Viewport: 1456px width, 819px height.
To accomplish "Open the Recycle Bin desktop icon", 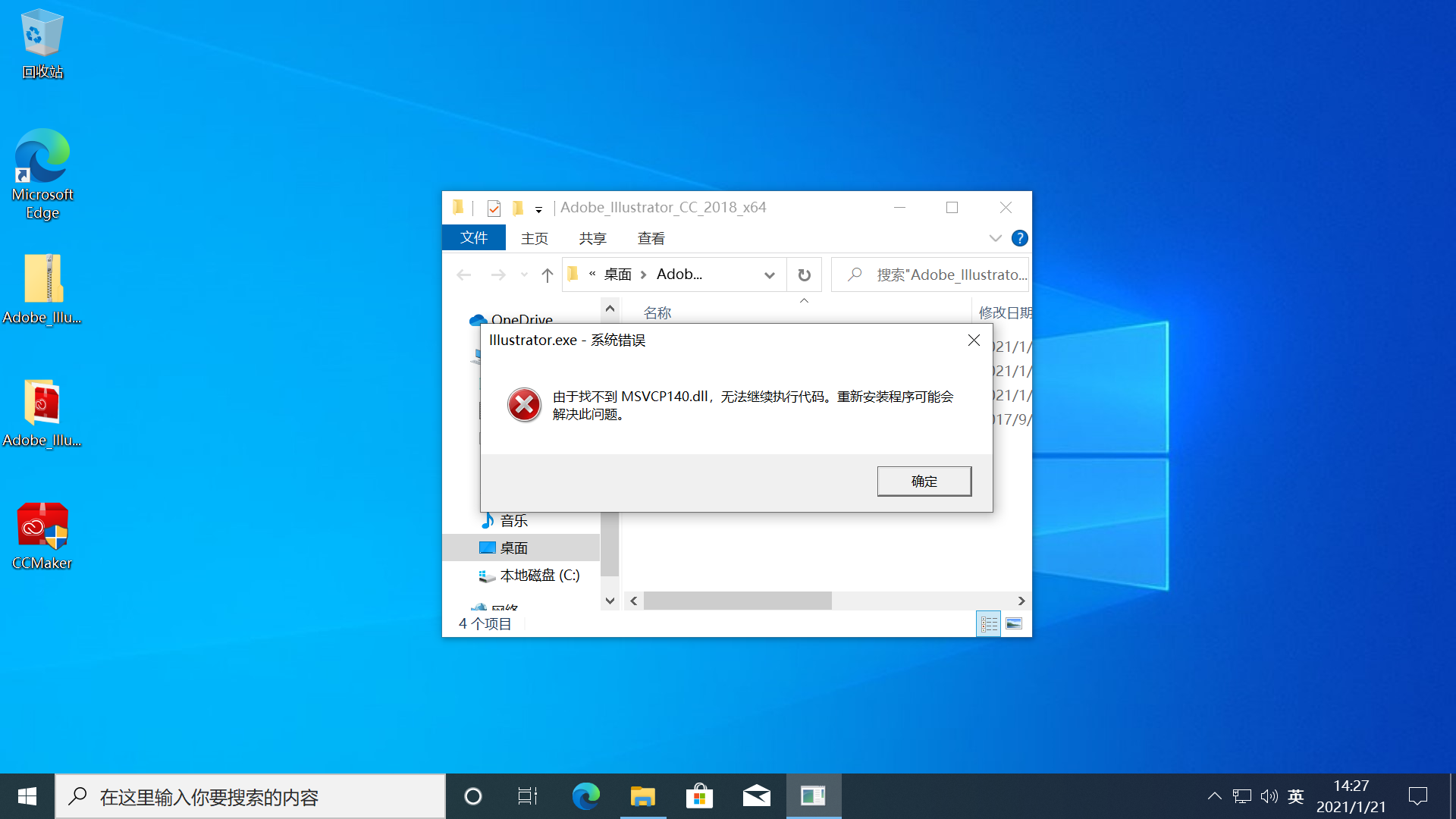I will [42, 44].
